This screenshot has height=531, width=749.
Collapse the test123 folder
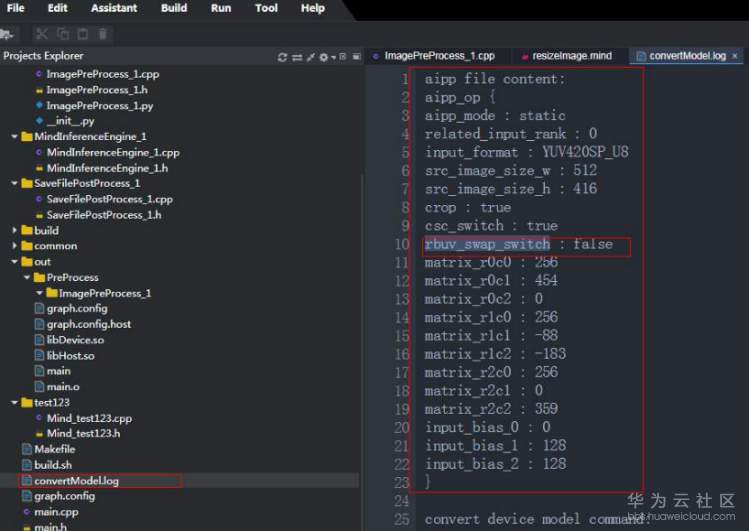(x=14, y=403)
